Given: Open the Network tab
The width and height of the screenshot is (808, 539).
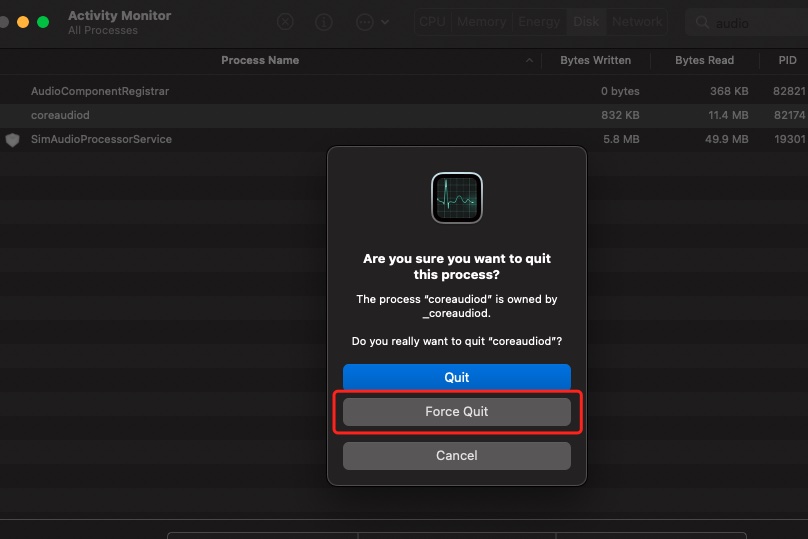Looking at the screenshot, I should pos(637,22).
